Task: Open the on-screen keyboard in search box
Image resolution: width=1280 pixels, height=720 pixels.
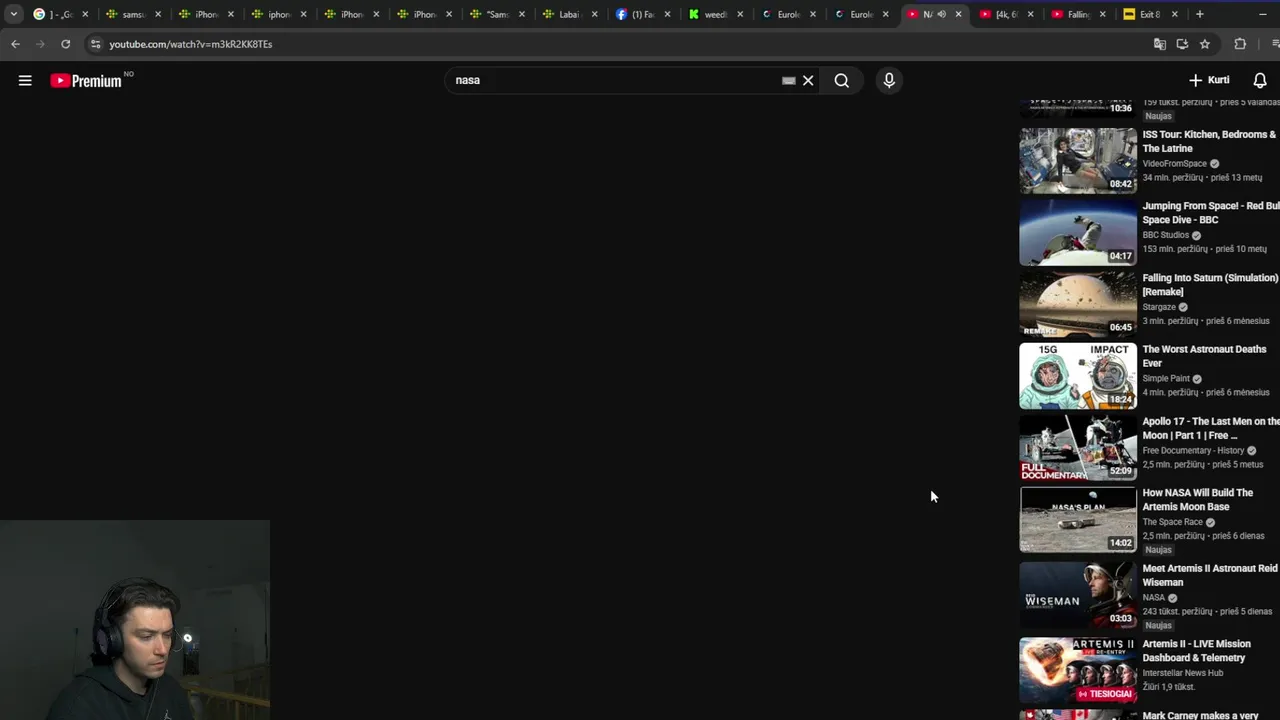Action: [788, 80]
